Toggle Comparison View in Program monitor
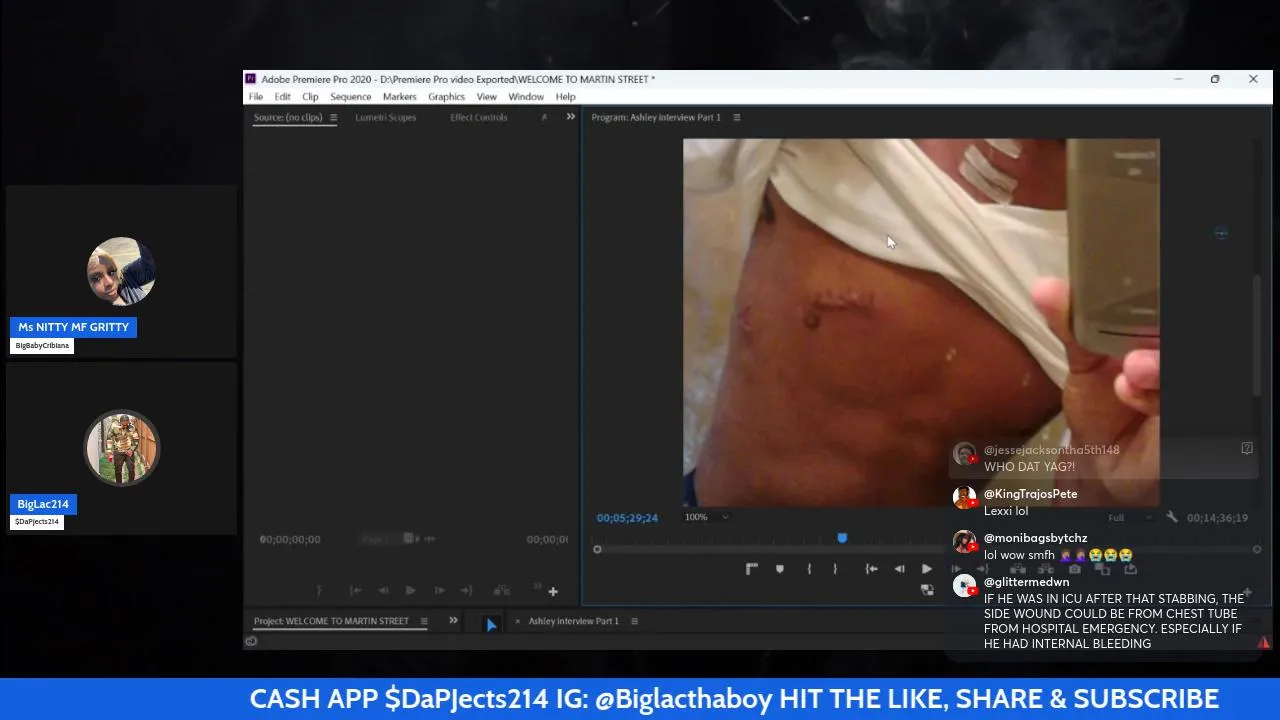 pyautogui.click(x=1103, y=569)
